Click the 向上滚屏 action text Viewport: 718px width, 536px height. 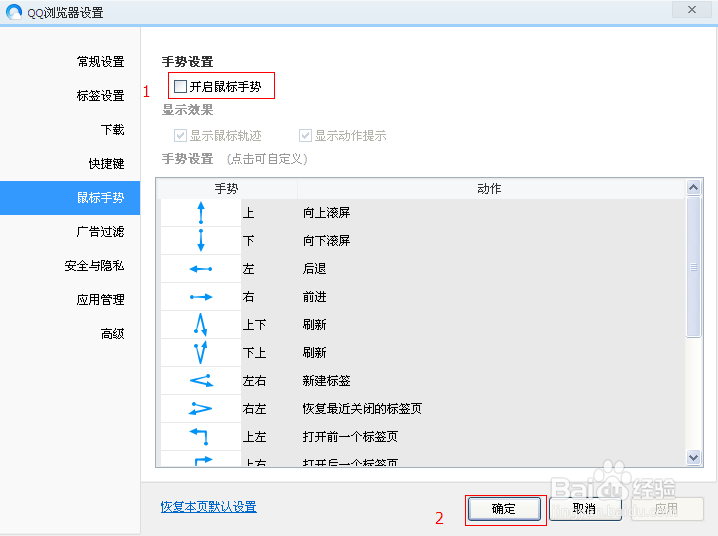[x=326, y=213]
